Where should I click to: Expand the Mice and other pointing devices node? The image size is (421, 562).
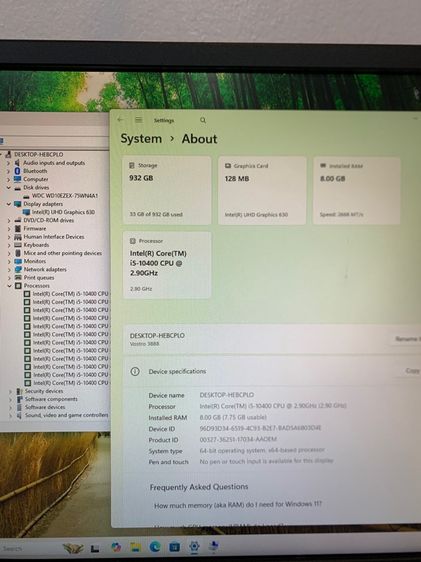[x=9, y=253]
